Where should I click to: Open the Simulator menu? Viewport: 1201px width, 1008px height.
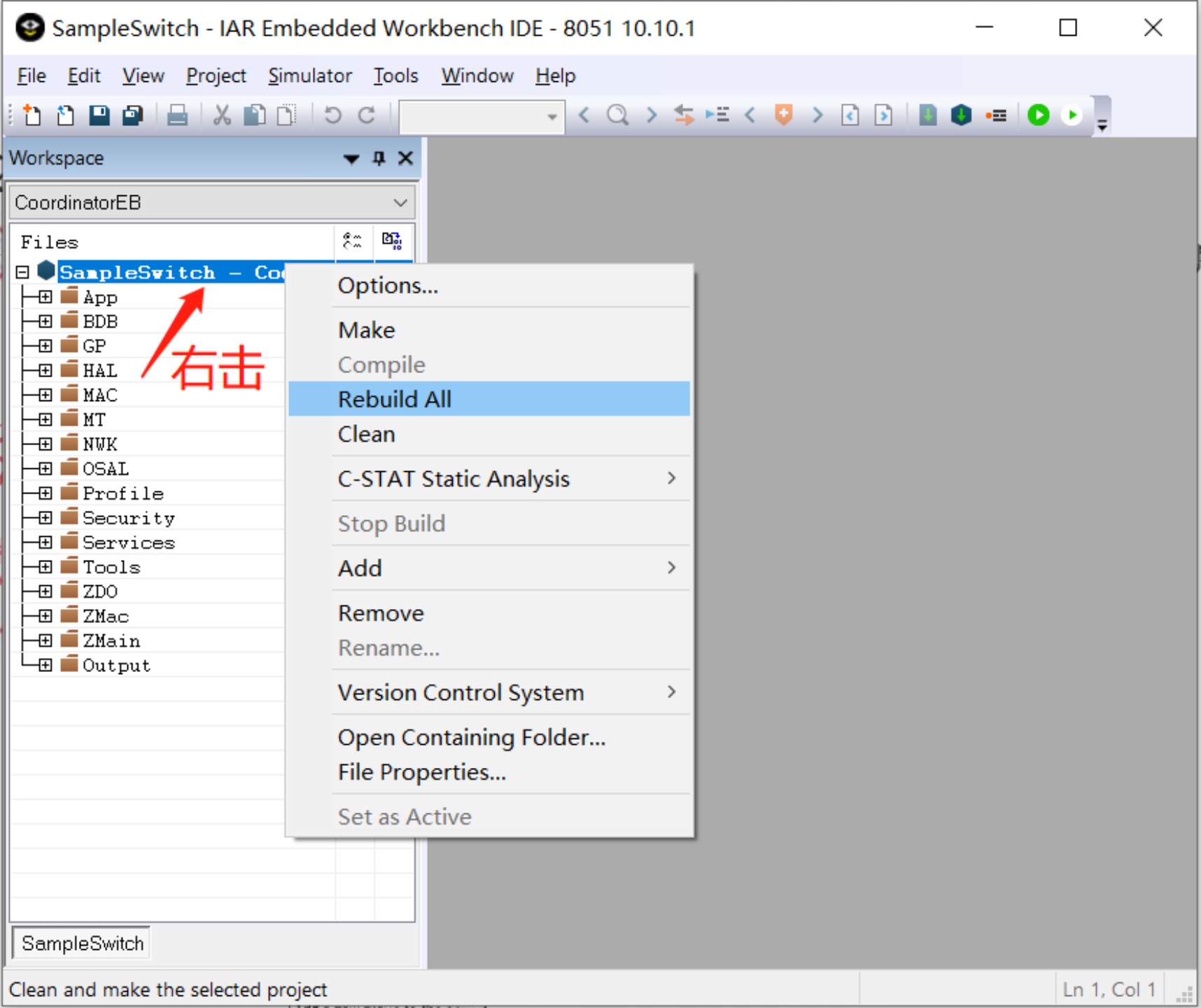pos(309,76)
